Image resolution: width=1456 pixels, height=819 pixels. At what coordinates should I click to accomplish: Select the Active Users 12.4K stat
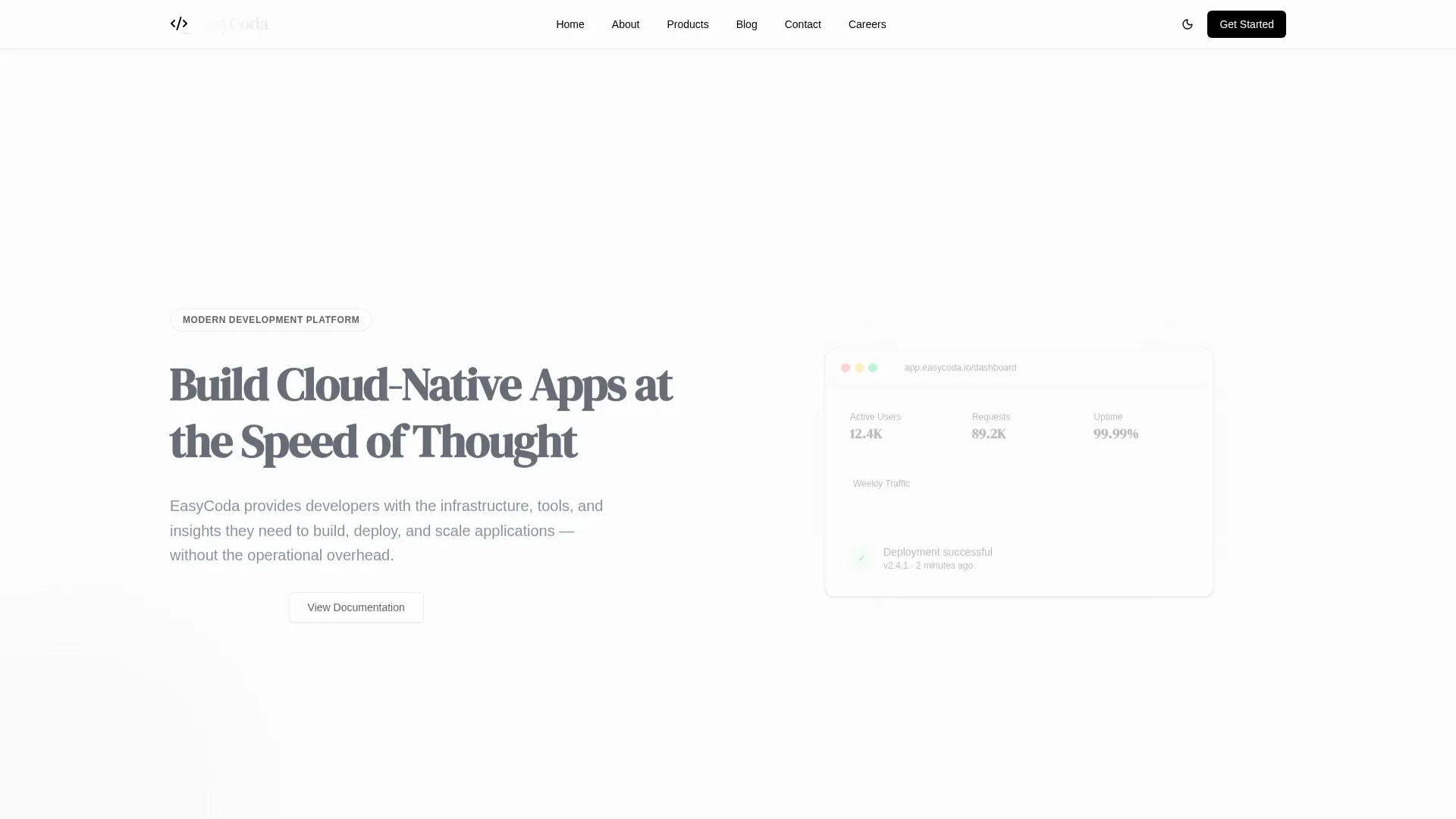point(876,426)
